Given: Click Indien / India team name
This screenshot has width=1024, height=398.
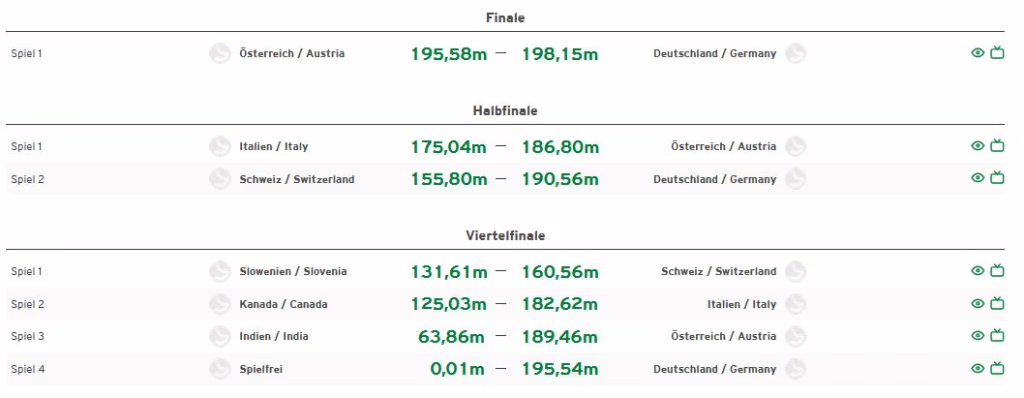Looking at the screenshot, I should coord(274,337).
